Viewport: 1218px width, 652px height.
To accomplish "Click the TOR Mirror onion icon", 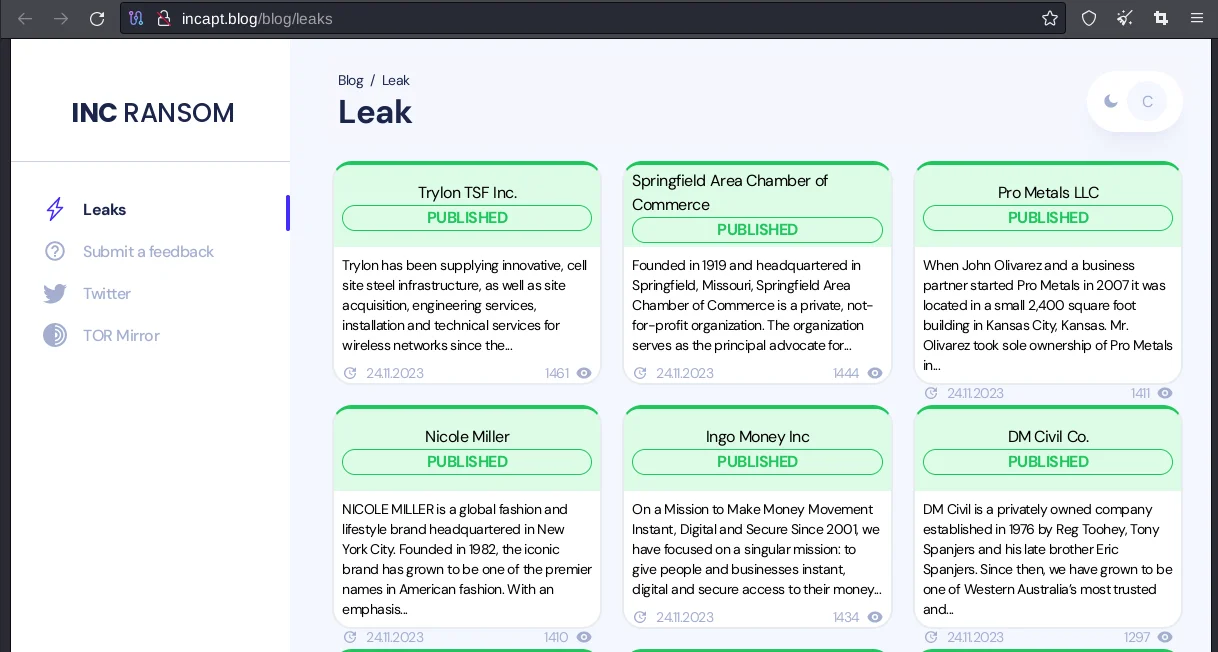I will coord(55,335).
